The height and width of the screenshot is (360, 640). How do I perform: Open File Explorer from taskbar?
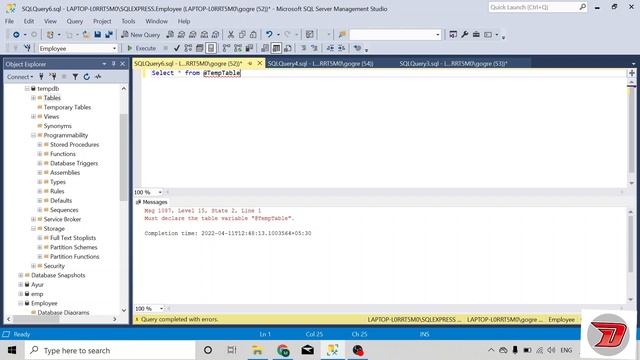(257, 350)
